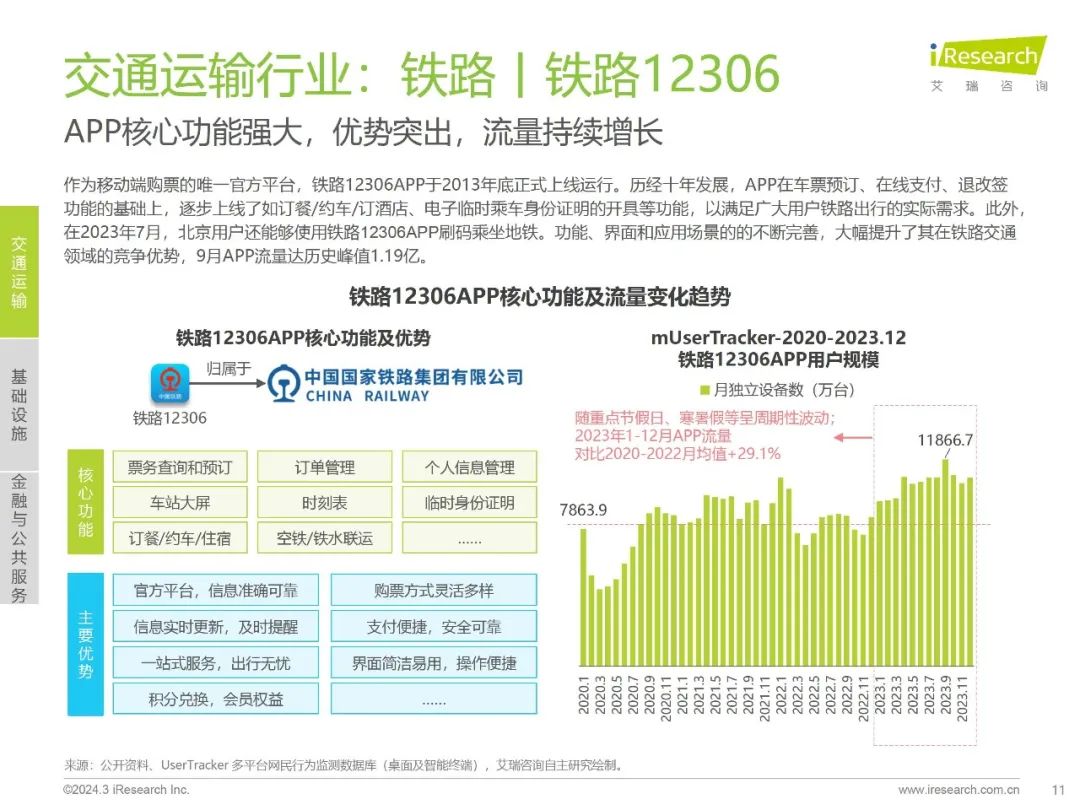Click the 订单管理 box
1080x810 pixels.
click(x=324, y=467)
